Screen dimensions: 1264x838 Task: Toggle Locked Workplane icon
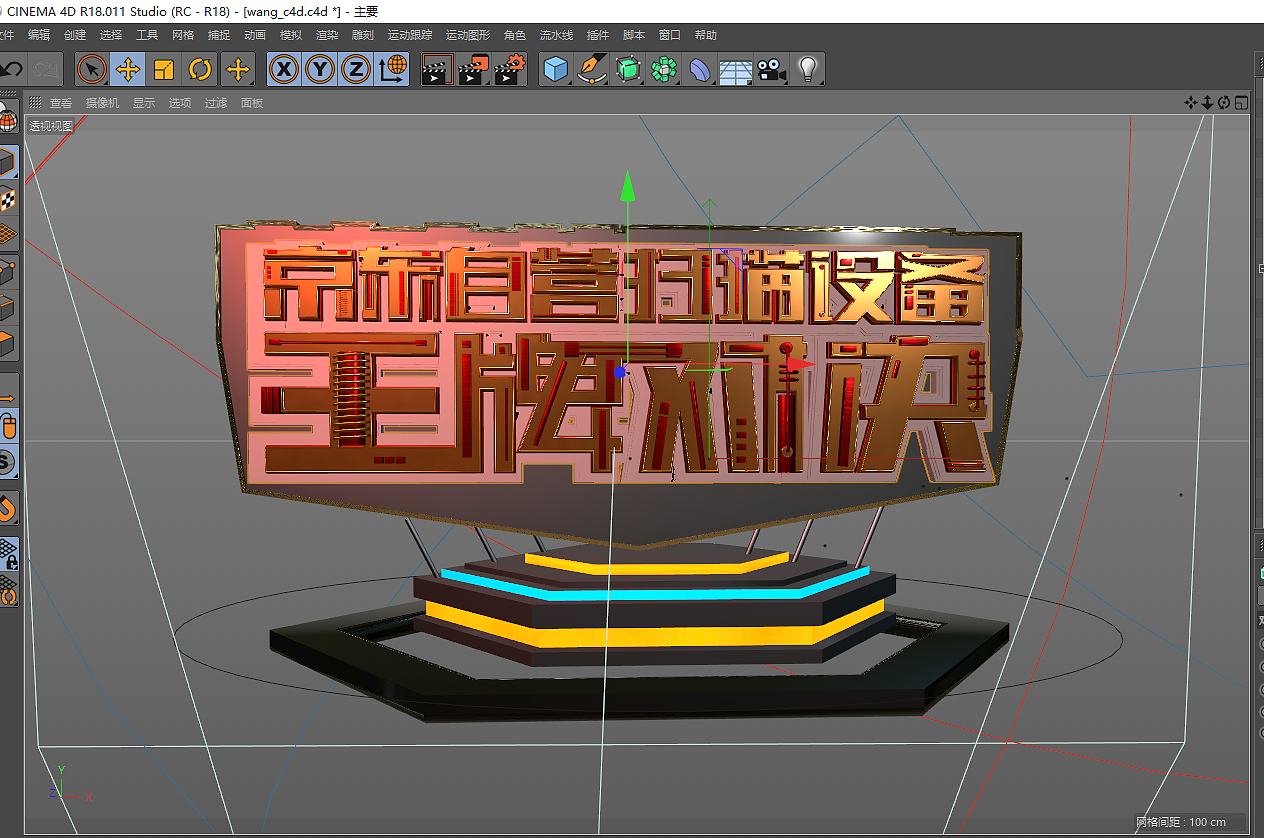8,554
